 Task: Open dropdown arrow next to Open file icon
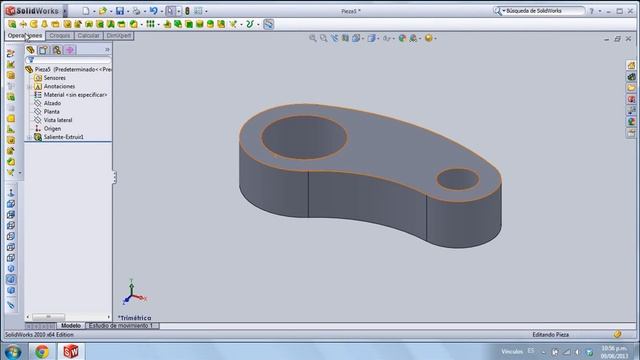pos(111,11)
